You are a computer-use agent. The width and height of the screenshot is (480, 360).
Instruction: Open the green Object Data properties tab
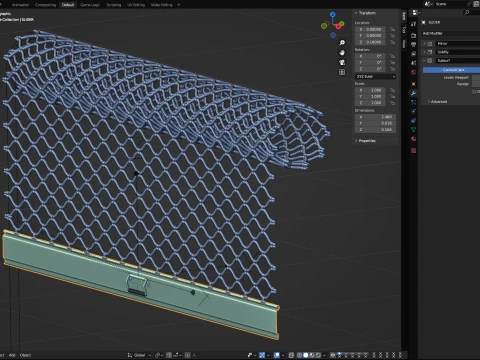414,129
